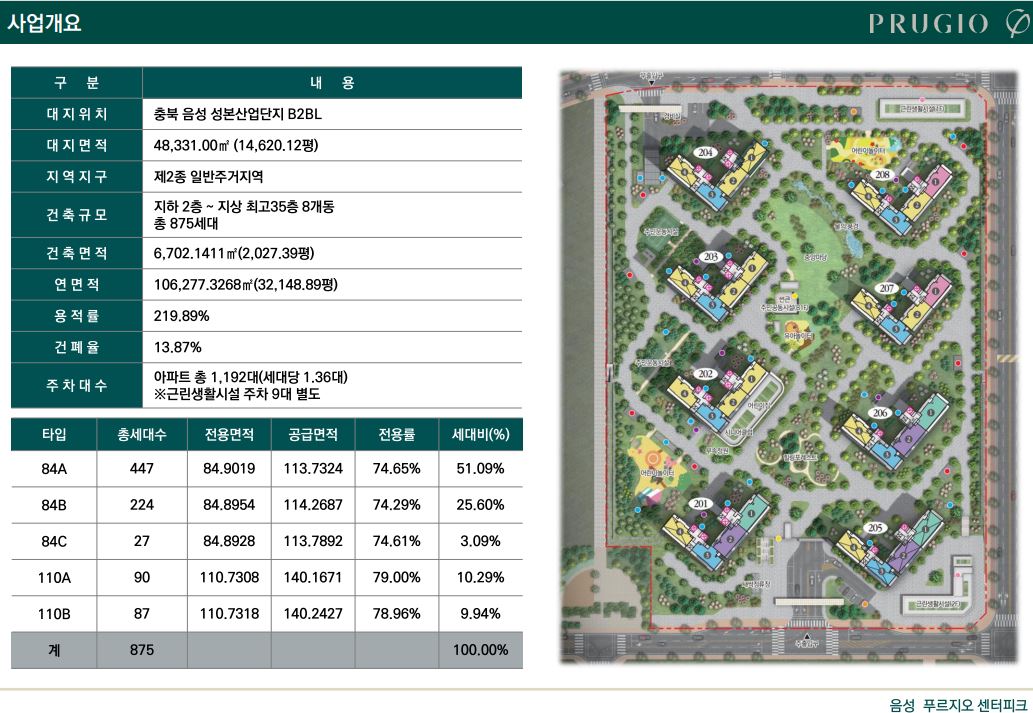Viewport: 1033px width, 713px height.
Task: Click the 타입 column header
Action: pos(54,434)
